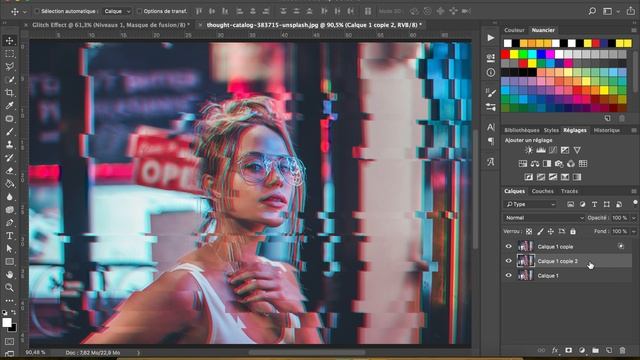
Task: Add a Black & White adjustment
Action: (547, 164)
